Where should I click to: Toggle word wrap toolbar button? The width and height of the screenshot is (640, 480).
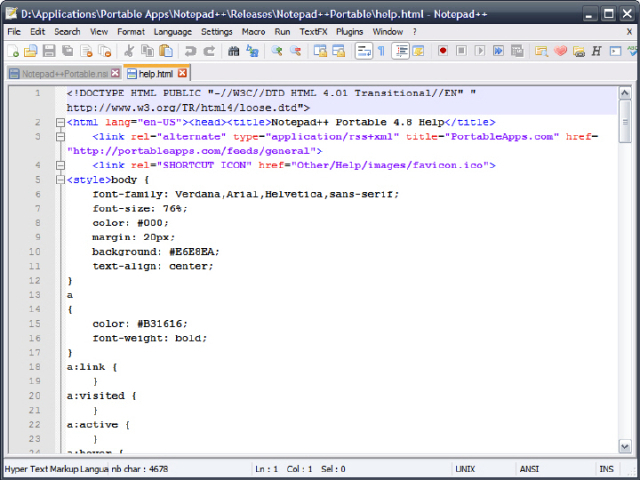(363, 51)
